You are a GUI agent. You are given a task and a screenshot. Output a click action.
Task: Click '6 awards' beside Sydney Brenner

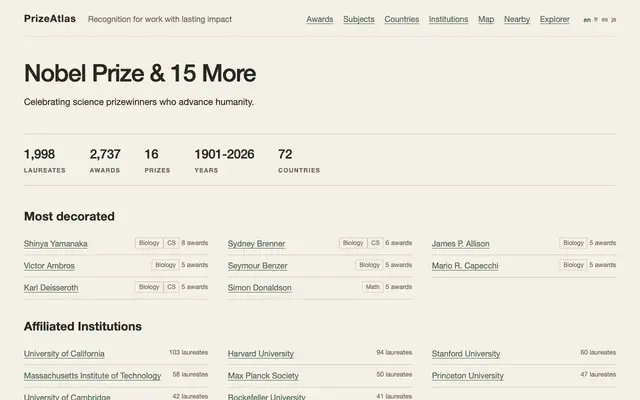click(399, 243)
